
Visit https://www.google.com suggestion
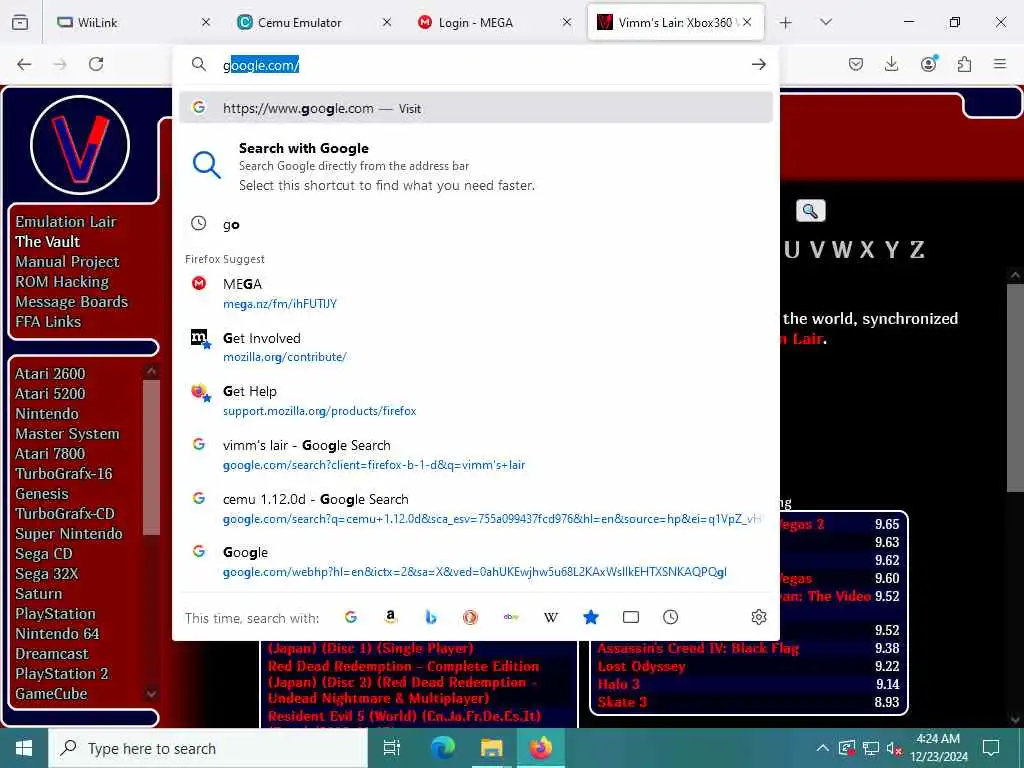point(475,108)
